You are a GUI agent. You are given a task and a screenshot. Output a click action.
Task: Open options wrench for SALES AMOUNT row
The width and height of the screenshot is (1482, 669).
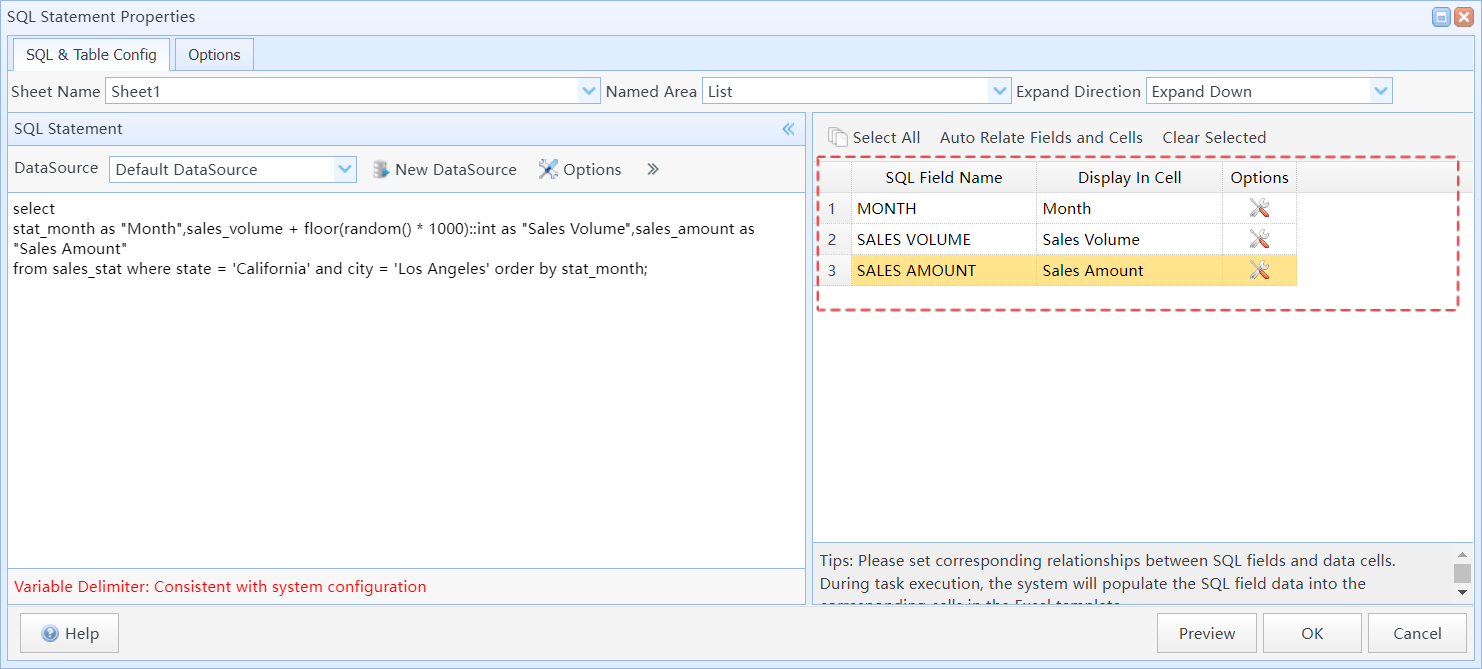pos(1259,269)
